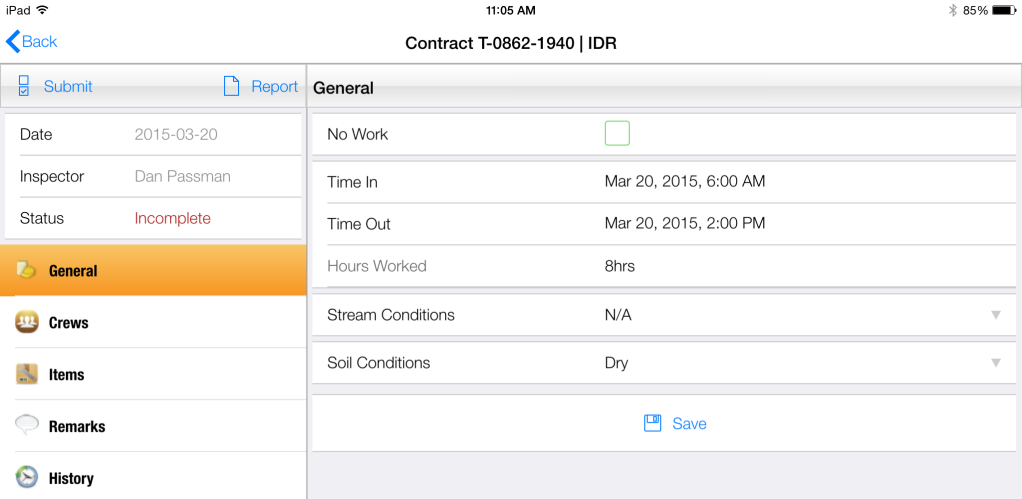Click the History clock icon
This screenshot has height=499, width=1022.
click(27, 478)
